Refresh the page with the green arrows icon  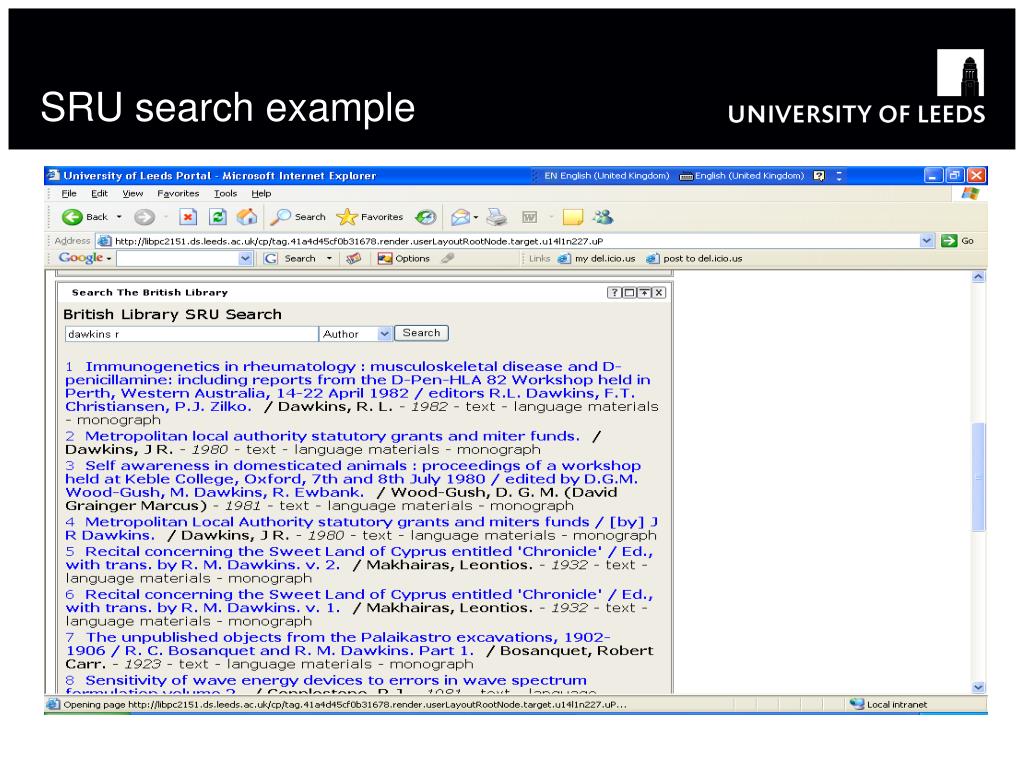[217, 217]
